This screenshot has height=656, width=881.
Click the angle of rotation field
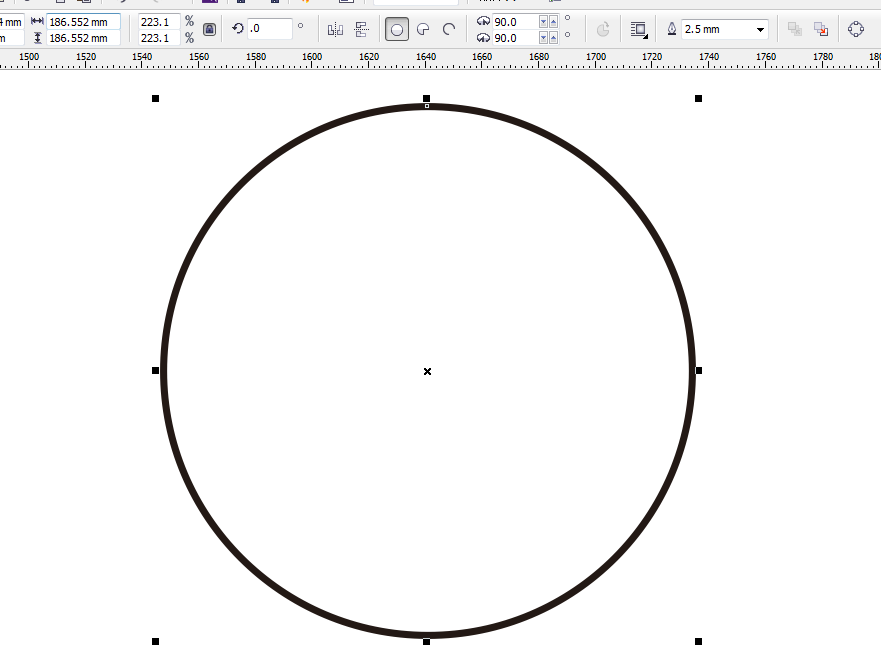[x=269, y=29]
